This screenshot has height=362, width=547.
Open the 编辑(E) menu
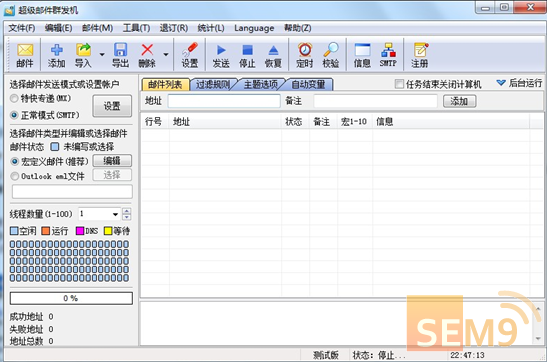[x=59, y=28]
